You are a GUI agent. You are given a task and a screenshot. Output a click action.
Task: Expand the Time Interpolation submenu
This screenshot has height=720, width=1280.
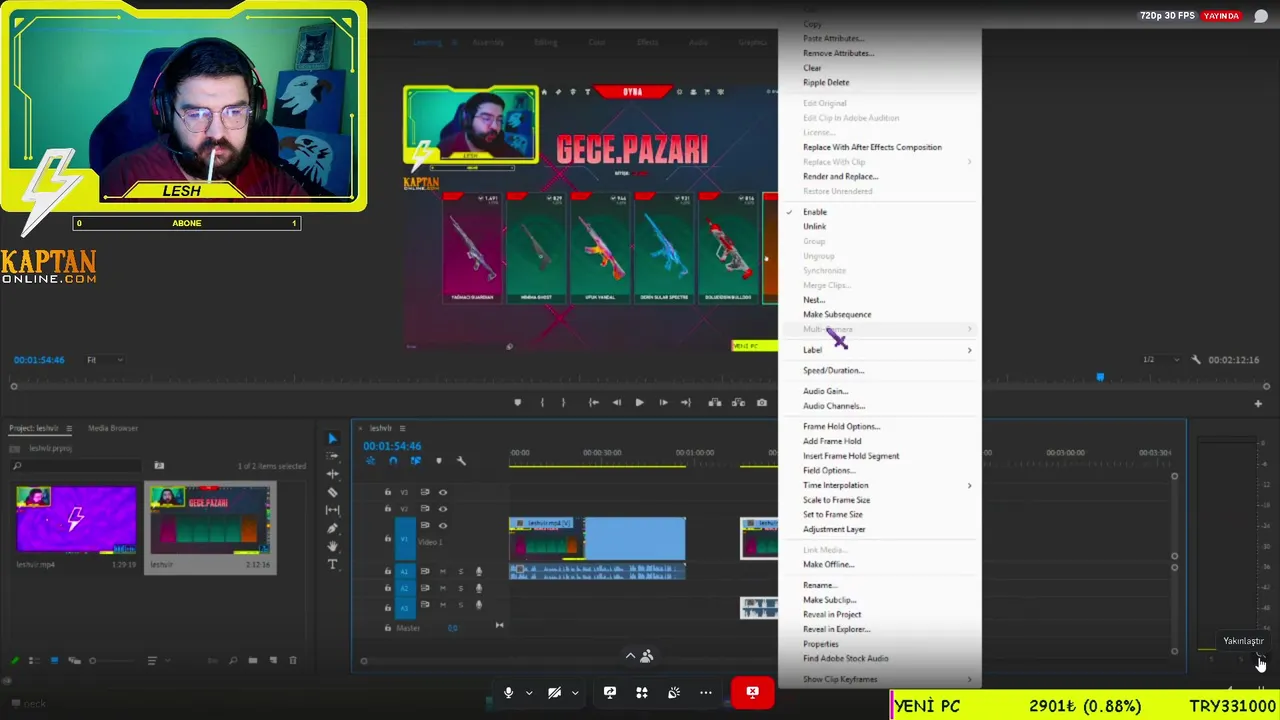pyautogui.click(x=880, y=485)
